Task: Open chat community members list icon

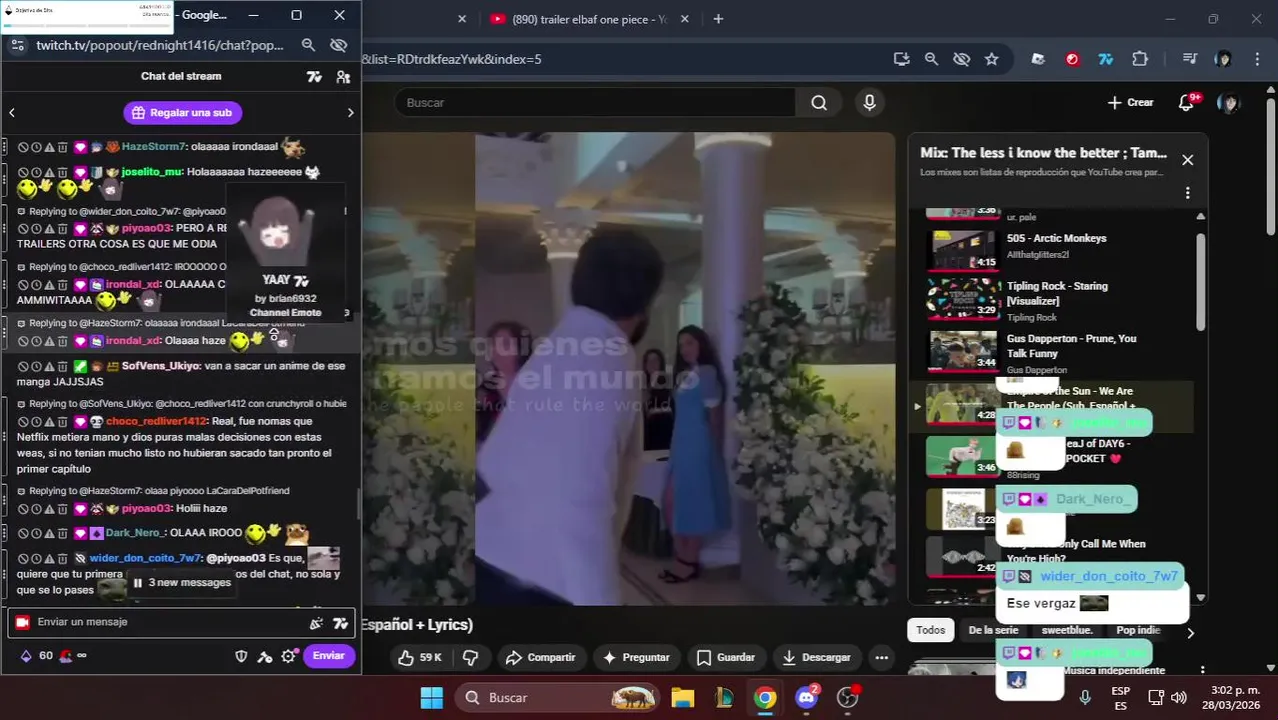Action: pos(343,77)
